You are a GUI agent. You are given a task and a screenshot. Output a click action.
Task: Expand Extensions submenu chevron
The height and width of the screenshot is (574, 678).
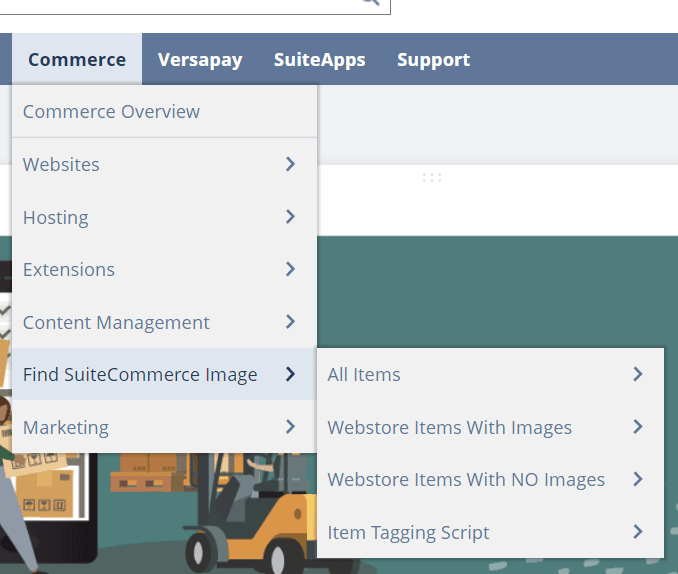(291, 269)
